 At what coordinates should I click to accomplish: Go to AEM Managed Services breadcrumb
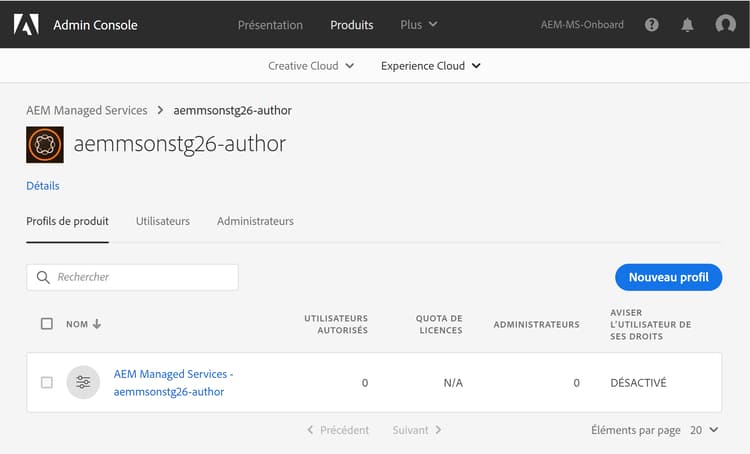[x=87, y=110]
